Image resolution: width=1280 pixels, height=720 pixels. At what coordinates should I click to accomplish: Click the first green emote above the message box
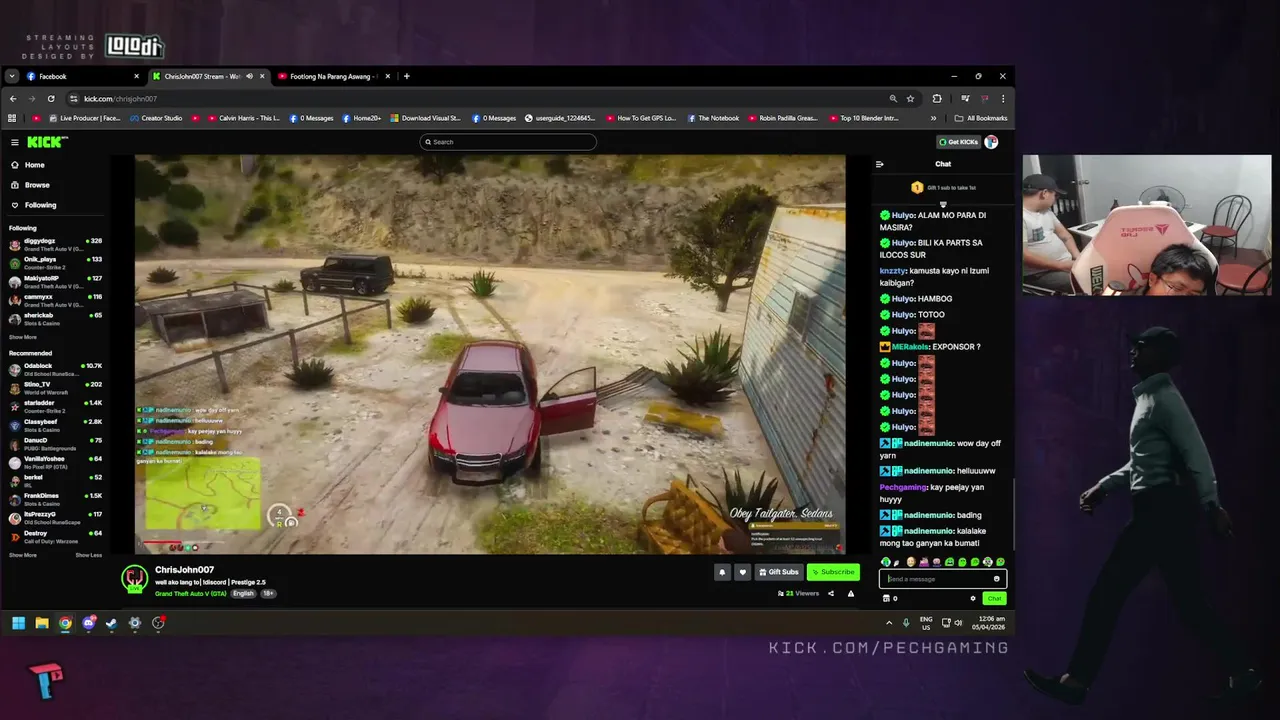pyautogui.click(x=886, y=562)
